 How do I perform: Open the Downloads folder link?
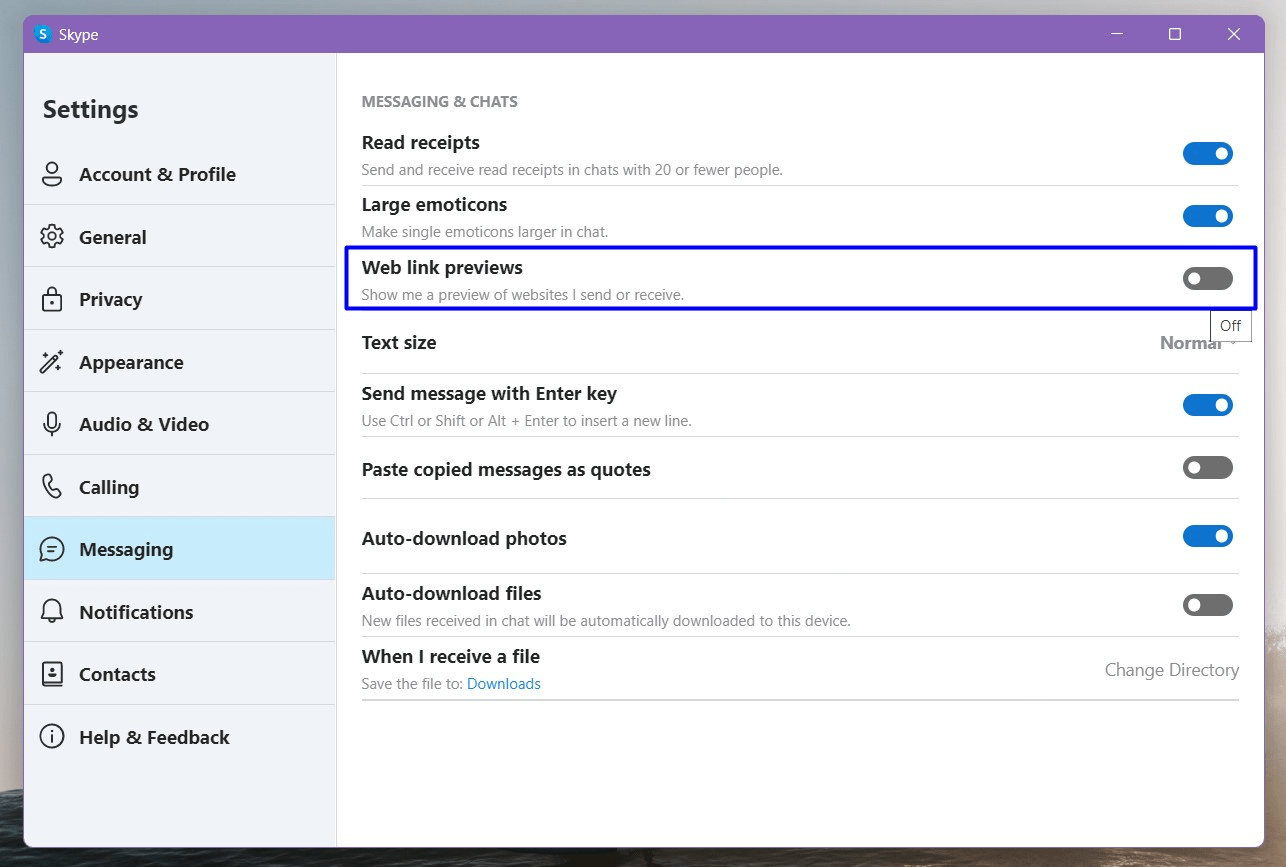click(503, 684)
